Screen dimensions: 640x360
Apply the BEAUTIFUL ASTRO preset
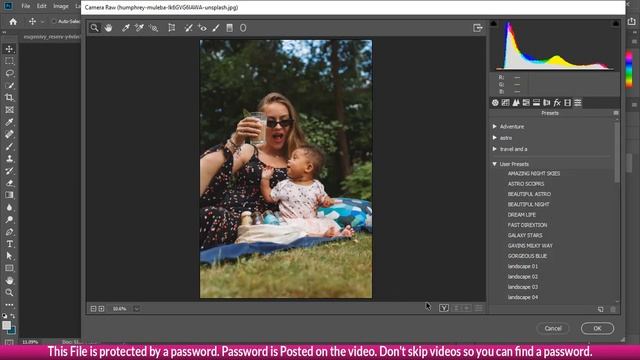pos(529,194)
